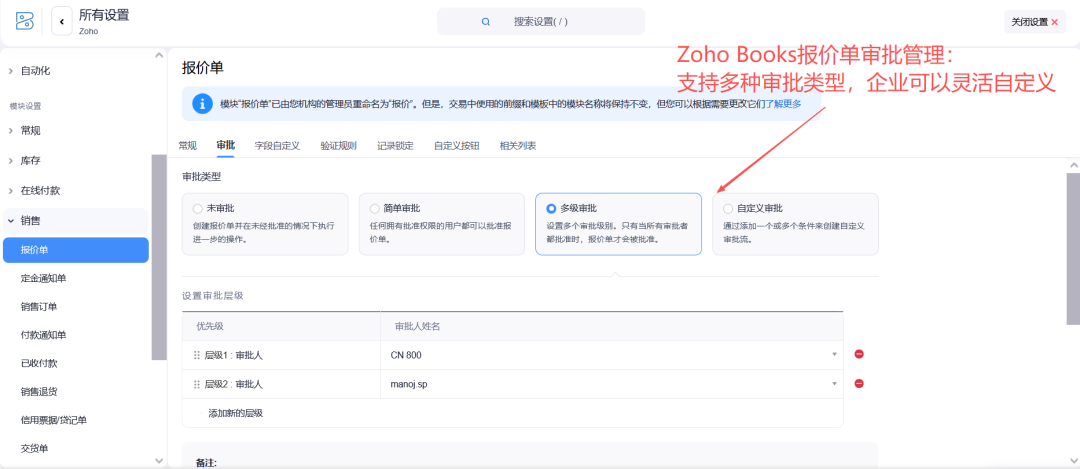Open the 自定义按钮 tab
The image size is (1080, 469).
click(x=457, y=145)
